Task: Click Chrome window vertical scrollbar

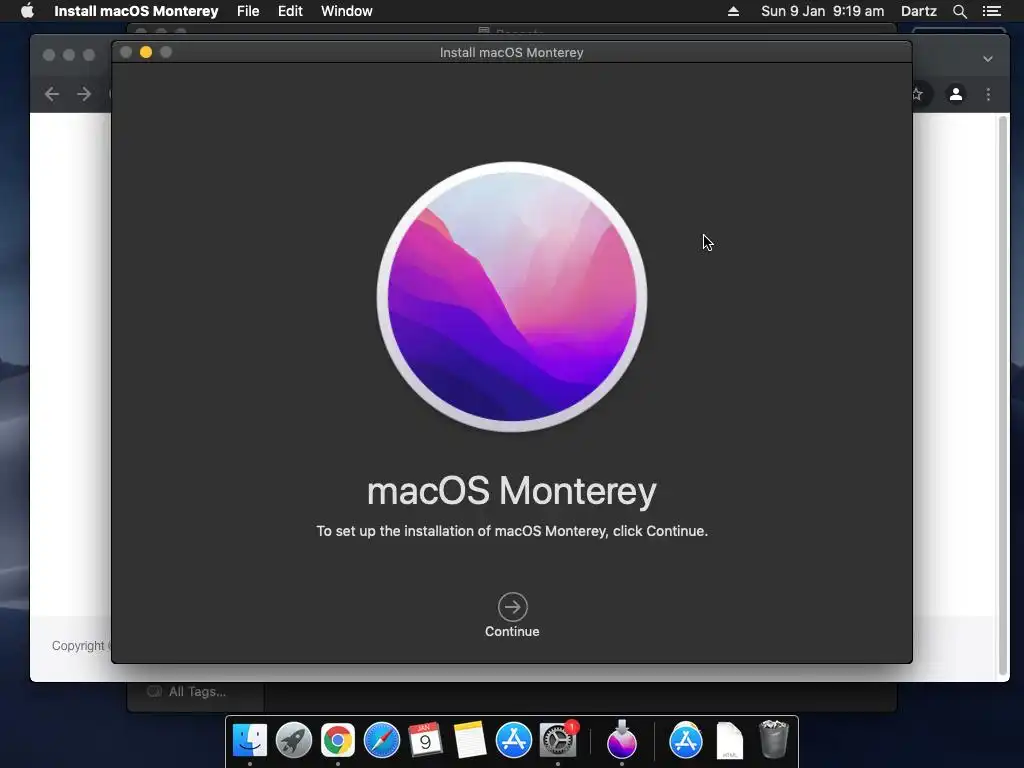Action: [1002, 396]
